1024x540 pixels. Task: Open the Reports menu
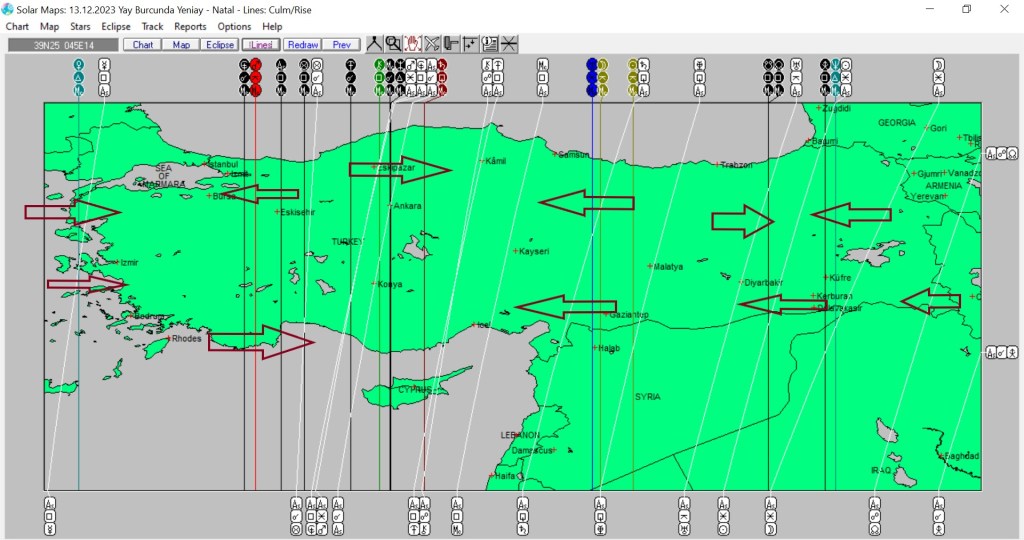point(190,26)
